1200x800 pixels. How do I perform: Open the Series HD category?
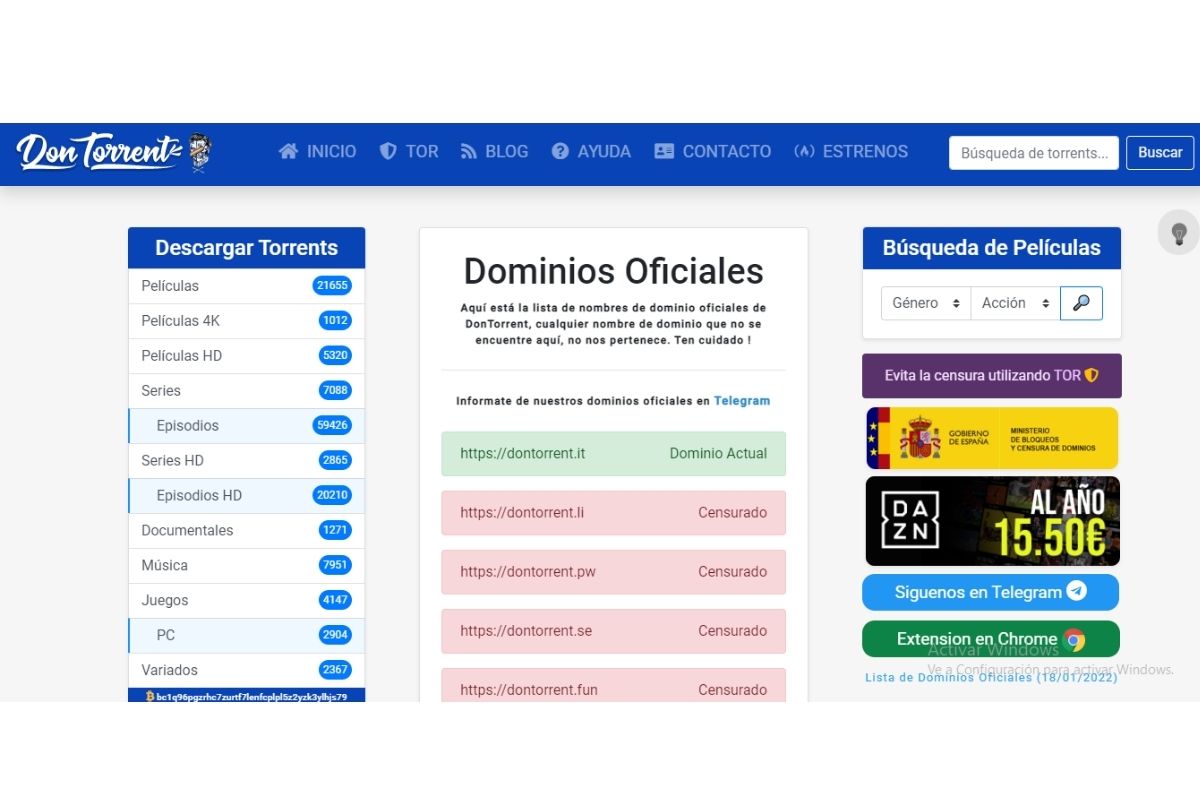(247, 461)
